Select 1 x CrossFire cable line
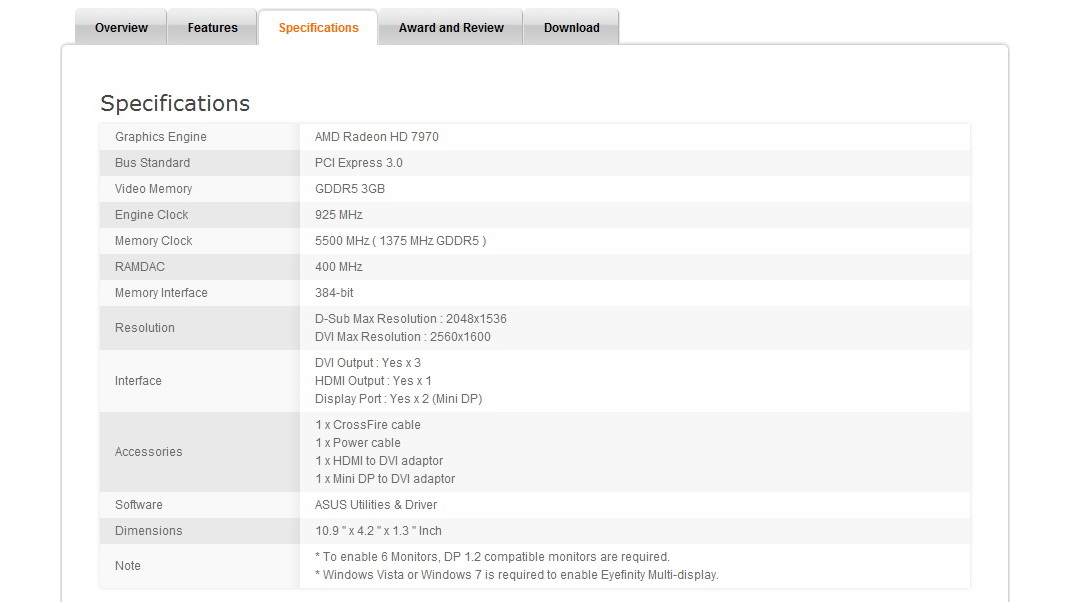 click(367, 425)
